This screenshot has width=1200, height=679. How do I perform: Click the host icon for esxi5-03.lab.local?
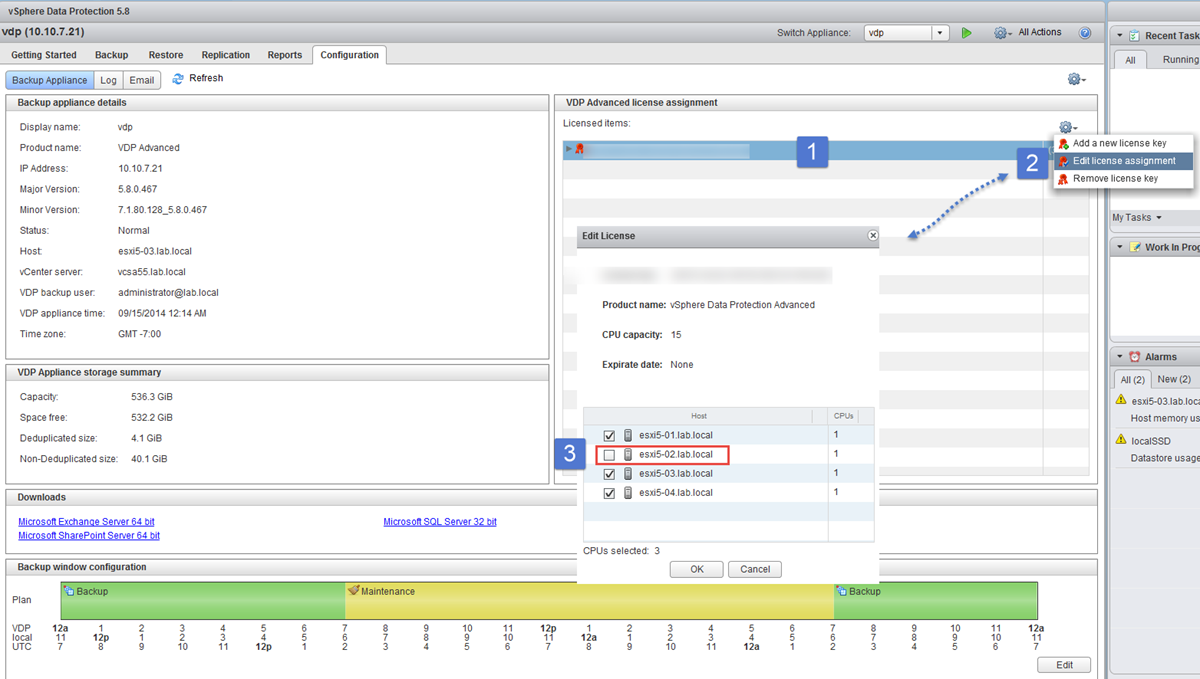click(x=628, y=474)
